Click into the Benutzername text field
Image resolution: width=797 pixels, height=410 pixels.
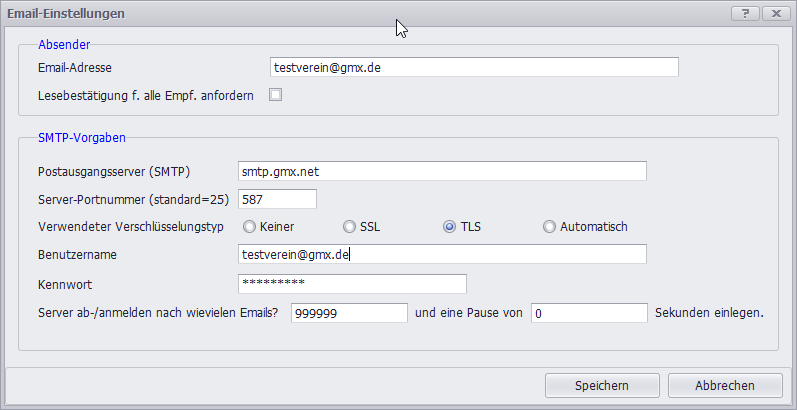click(440, 255)
